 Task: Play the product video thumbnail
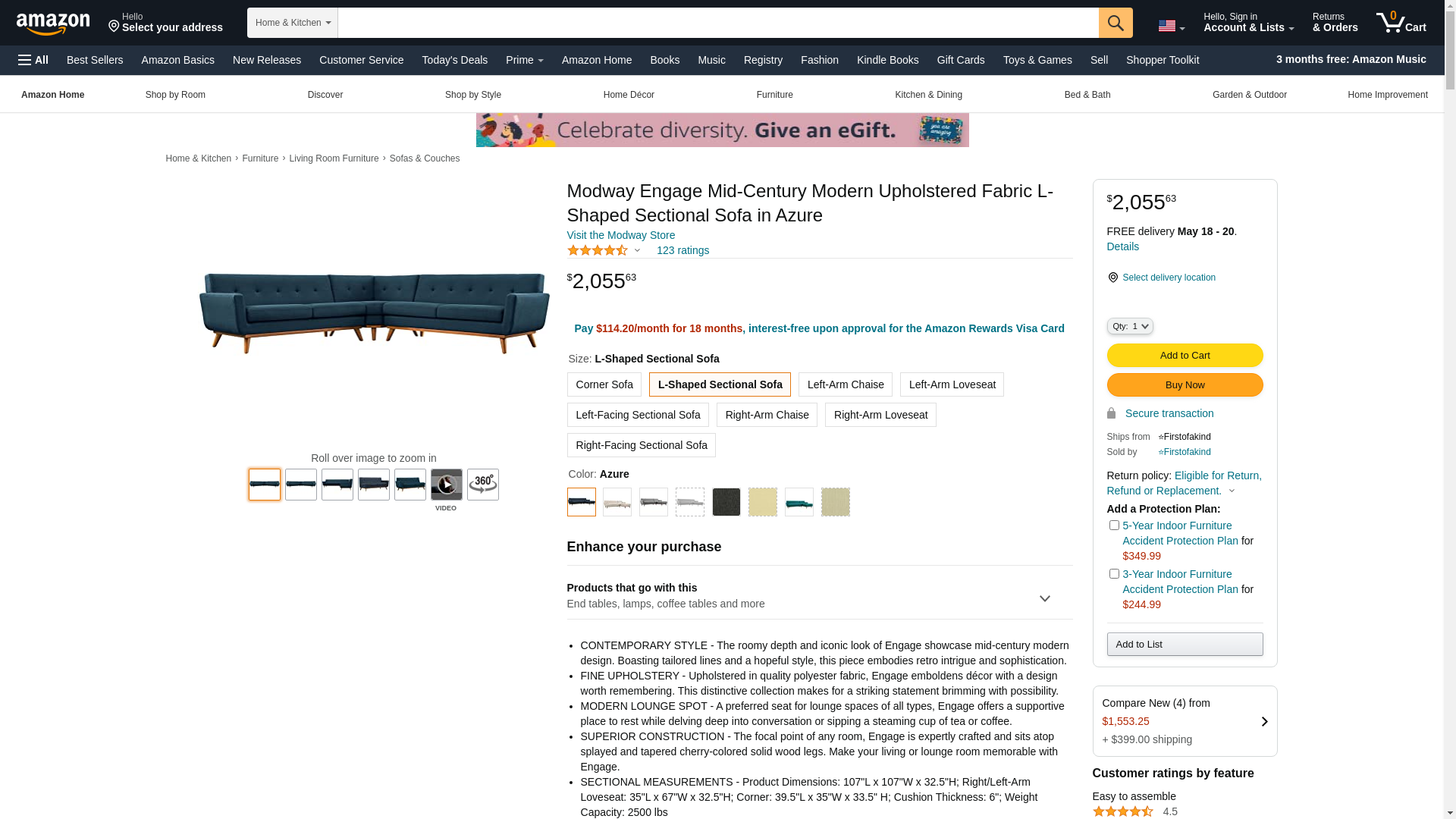pyautogui.click(x=447, y=485)
